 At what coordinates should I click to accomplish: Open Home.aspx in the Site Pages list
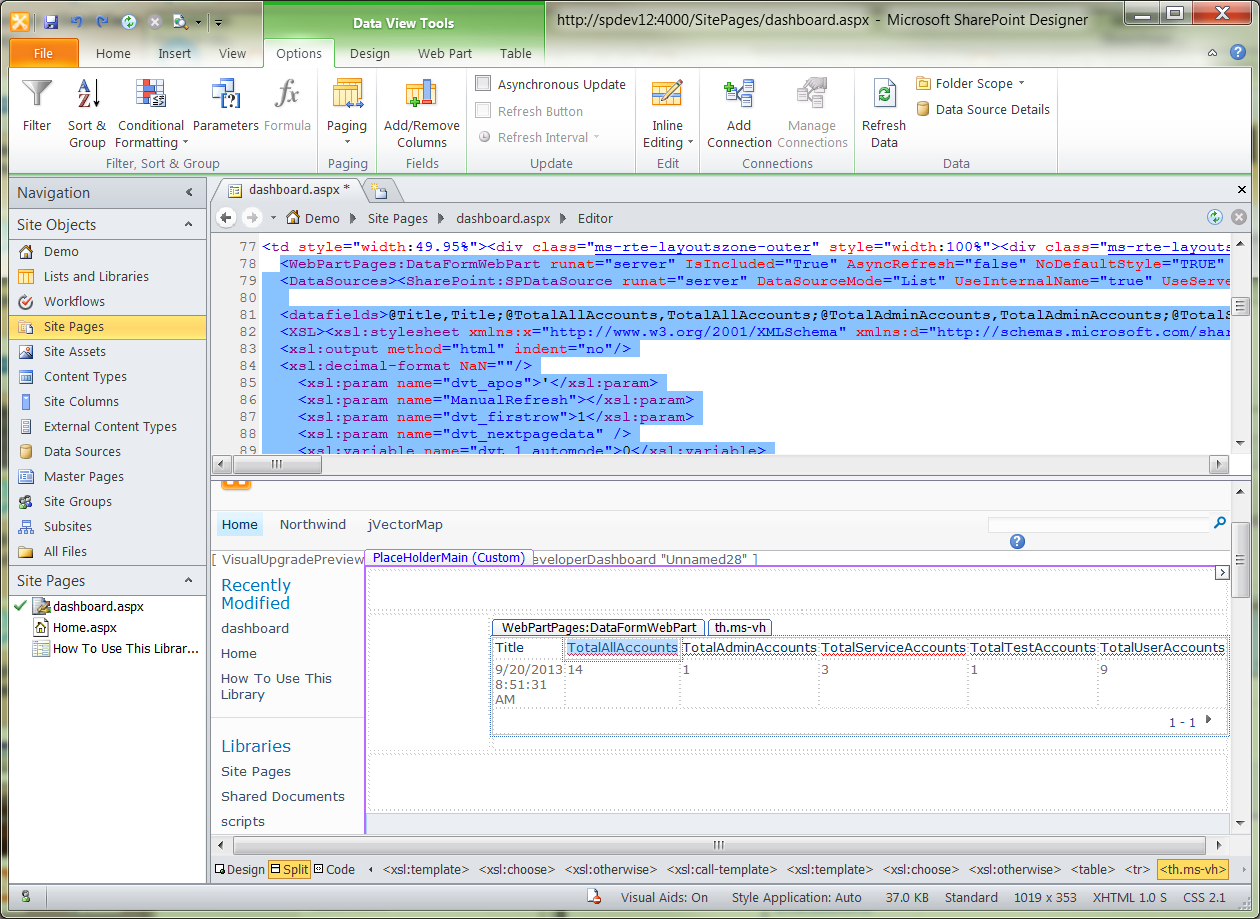click(x=85, y=627)
